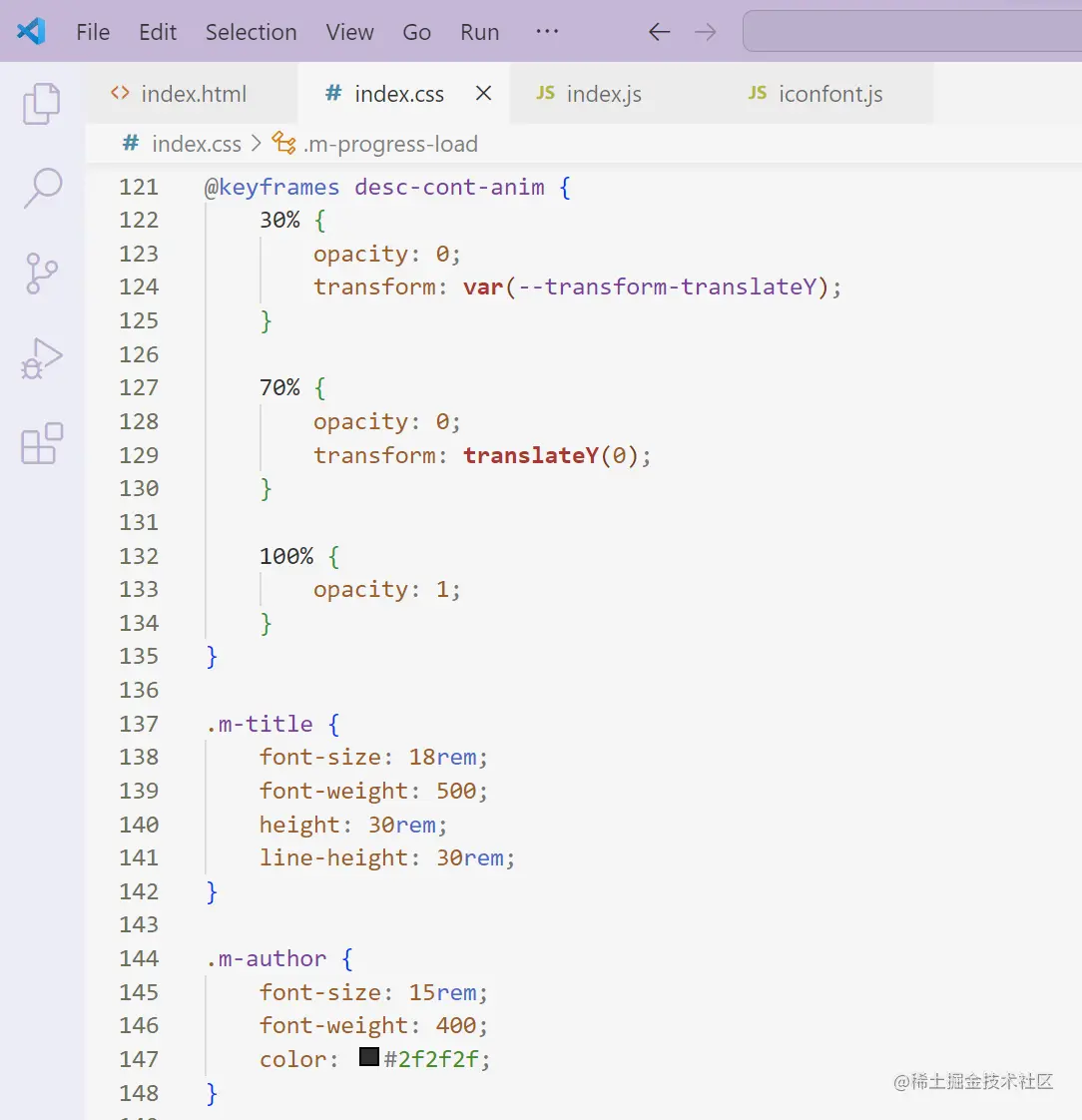Viewport: 1082px width, 1120px height.
Task: Click the #2f2f2f hex color text
Action: tap(431, 1059)
